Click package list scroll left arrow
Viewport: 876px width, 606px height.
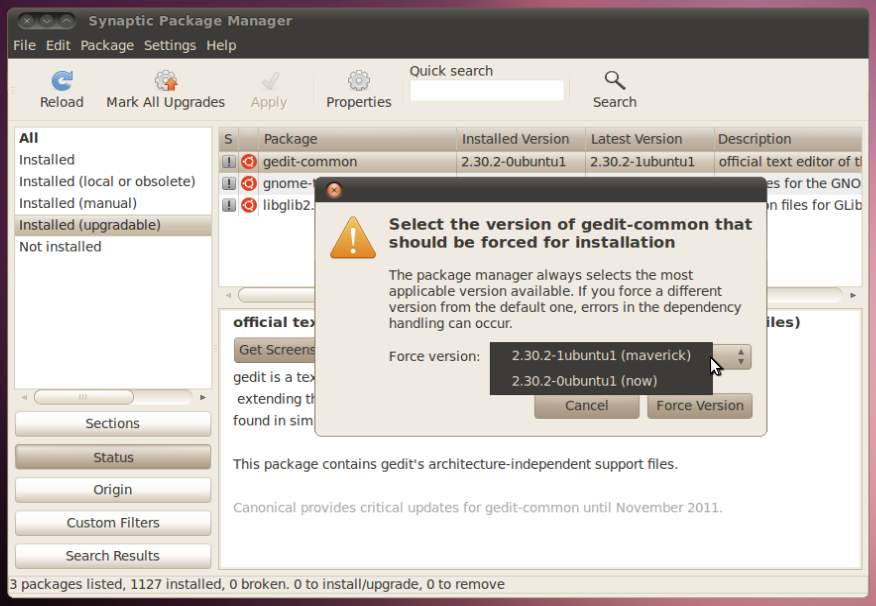(228, 295)
